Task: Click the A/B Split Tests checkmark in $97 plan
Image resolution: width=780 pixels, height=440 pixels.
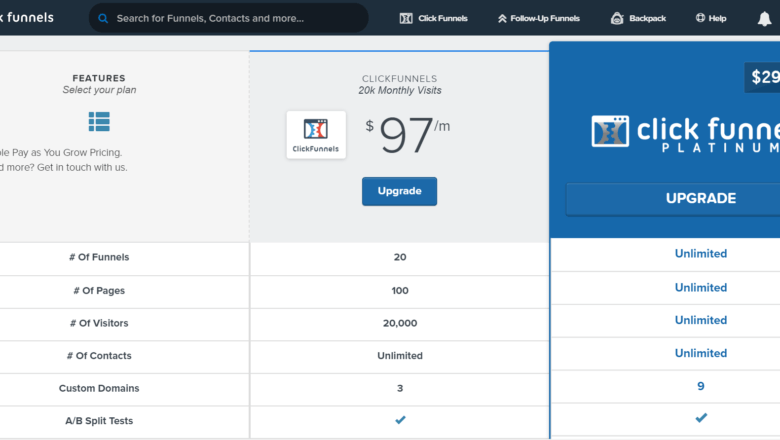Action: pos(400,420)
